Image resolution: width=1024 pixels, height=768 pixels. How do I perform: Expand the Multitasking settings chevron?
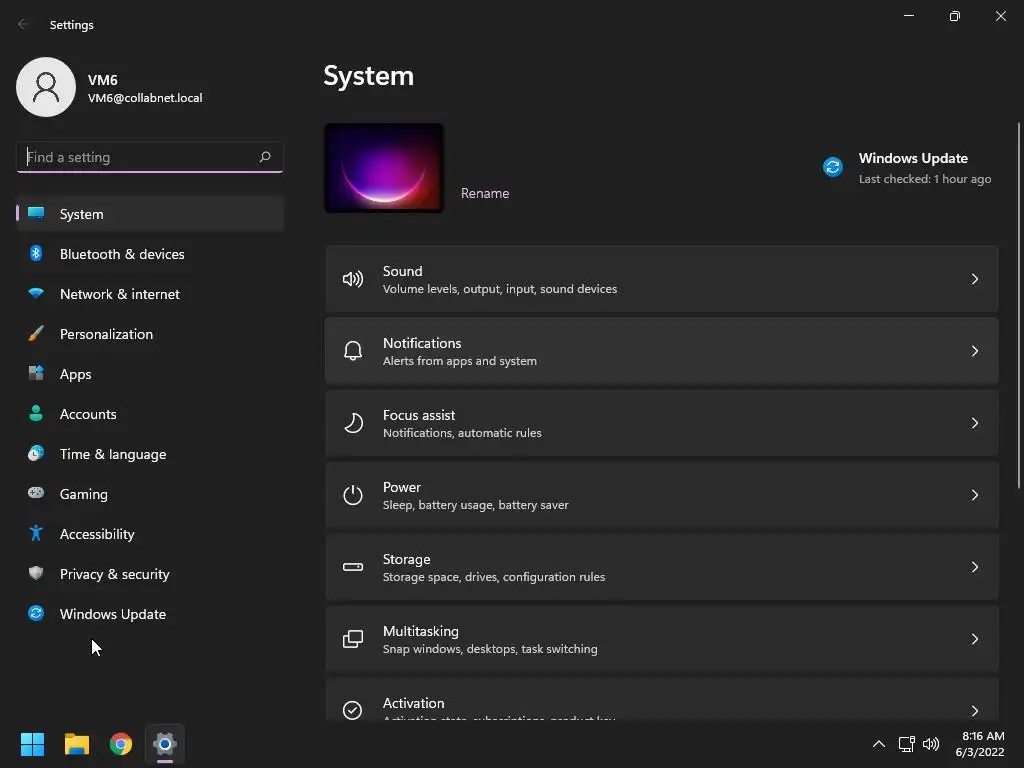(x=974, y=639)
